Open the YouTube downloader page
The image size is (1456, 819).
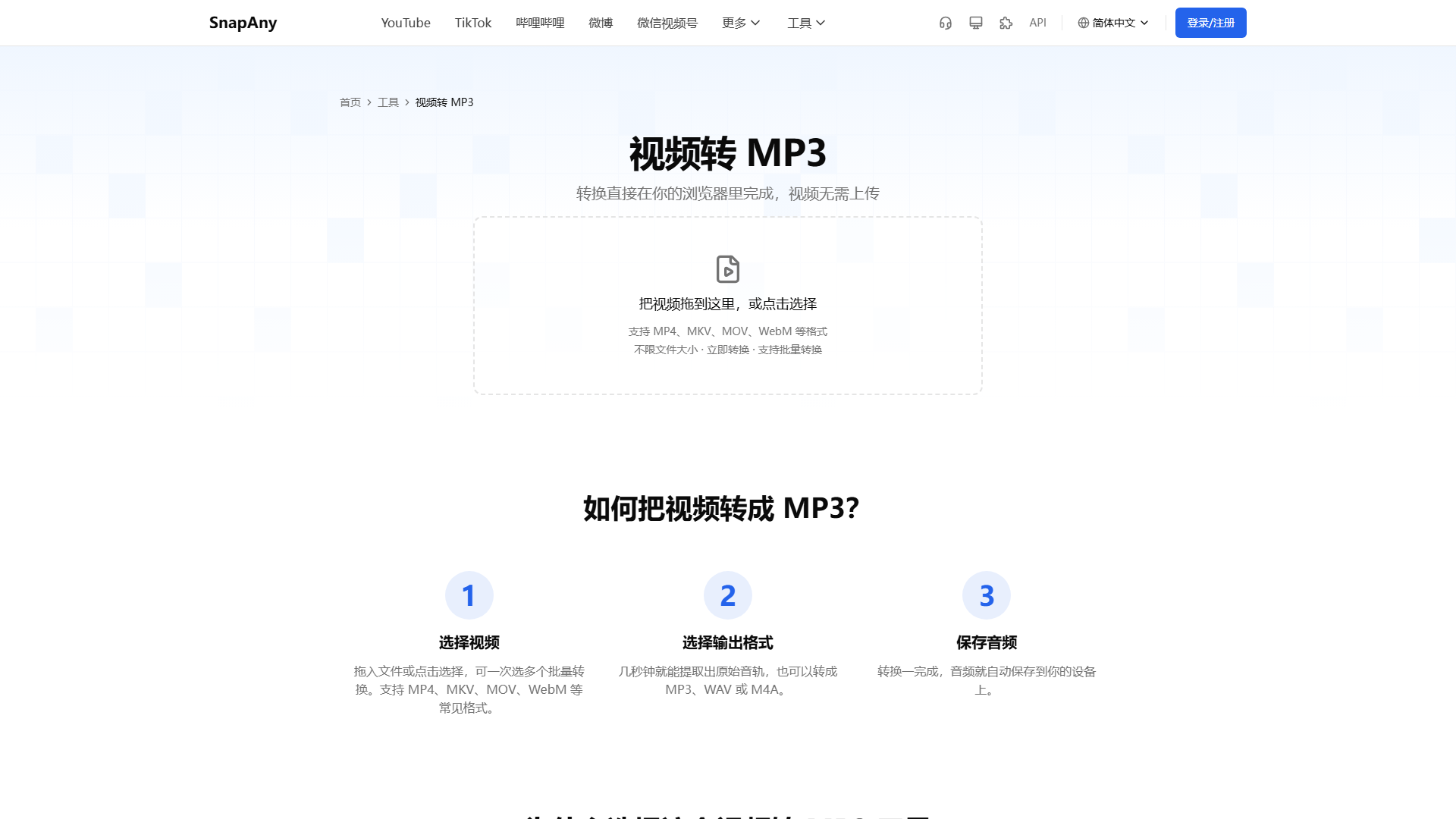[x=406, y=23]
